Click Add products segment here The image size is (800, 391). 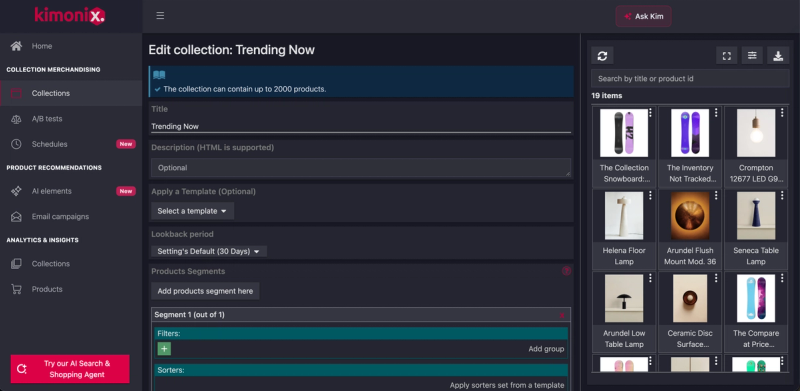(205, 291)
